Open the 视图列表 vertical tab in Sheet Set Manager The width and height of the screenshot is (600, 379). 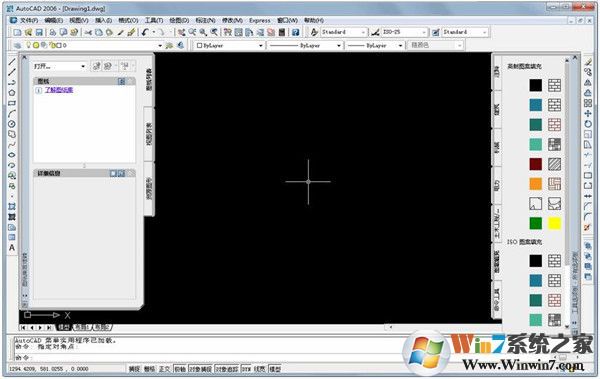tap(149, 134)
